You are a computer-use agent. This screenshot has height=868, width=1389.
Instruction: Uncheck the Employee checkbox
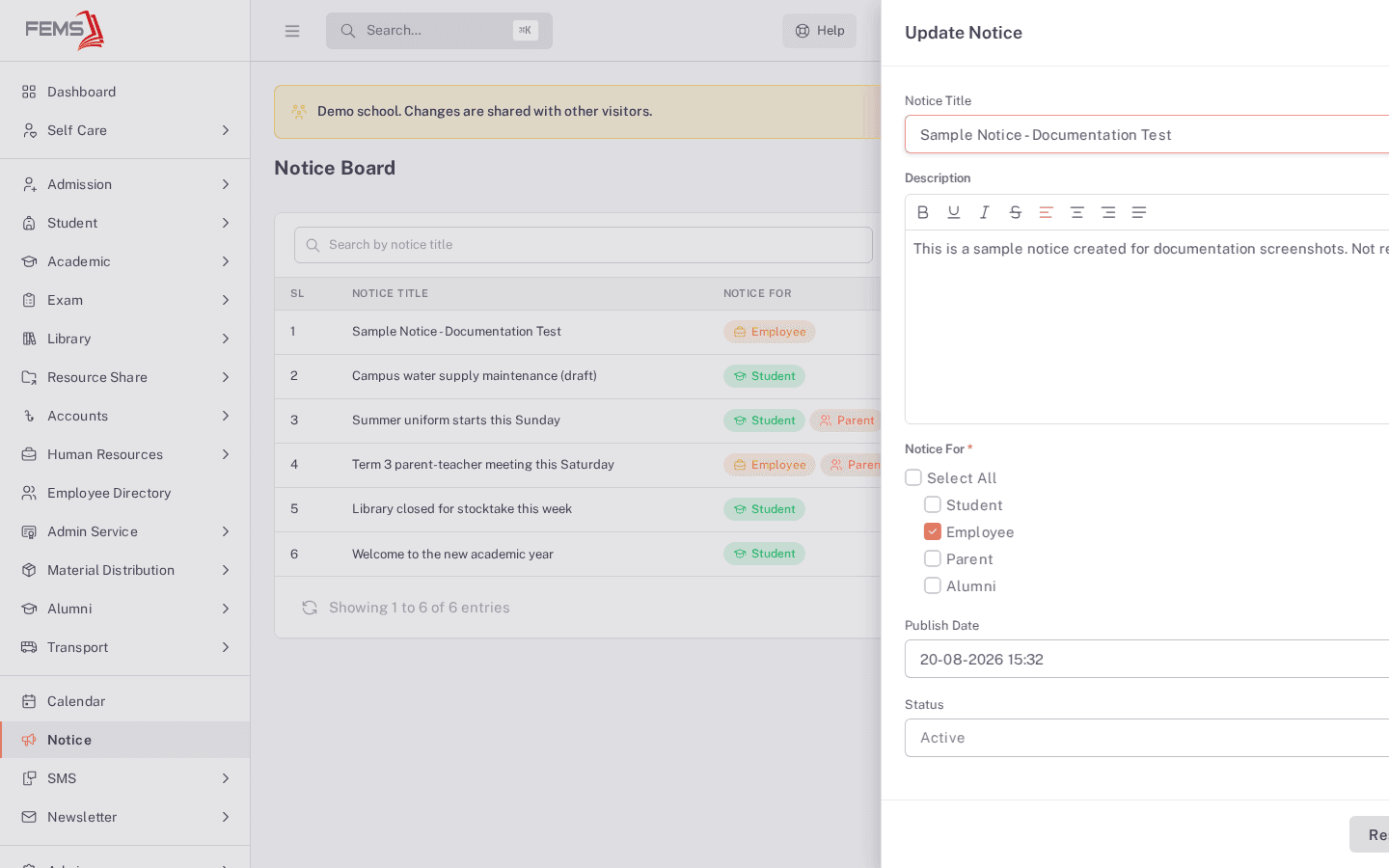[x=933, y=531]
